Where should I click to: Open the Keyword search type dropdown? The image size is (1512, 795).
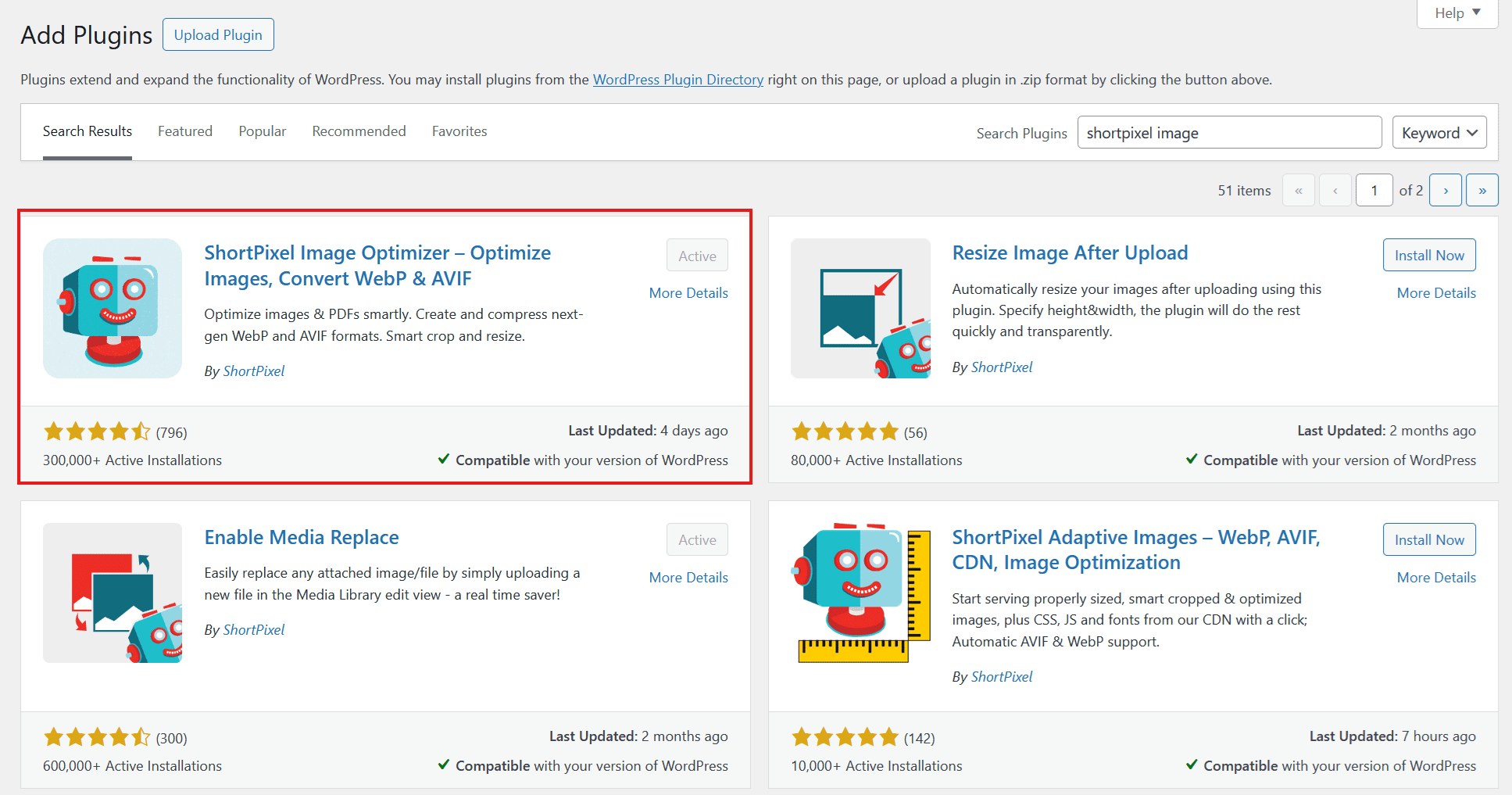click(1439, 132)
